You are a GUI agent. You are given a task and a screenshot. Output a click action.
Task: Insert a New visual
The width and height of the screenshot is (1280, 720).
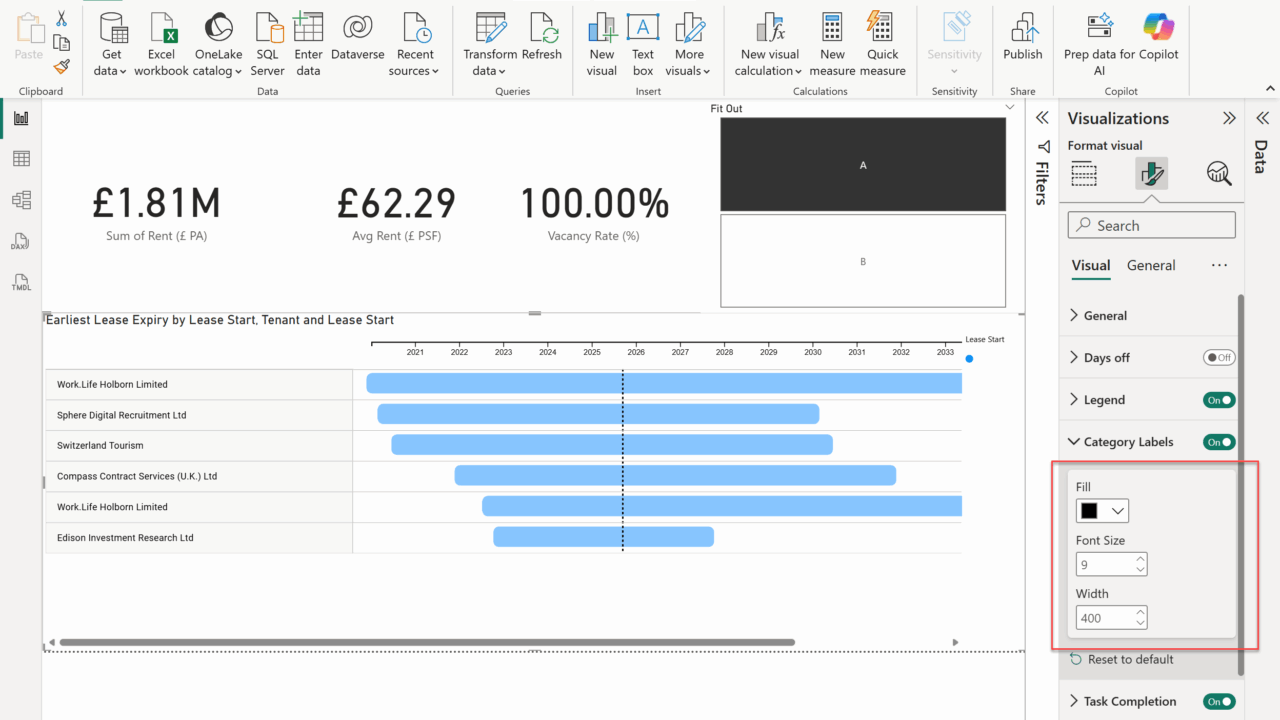point(602,45)
